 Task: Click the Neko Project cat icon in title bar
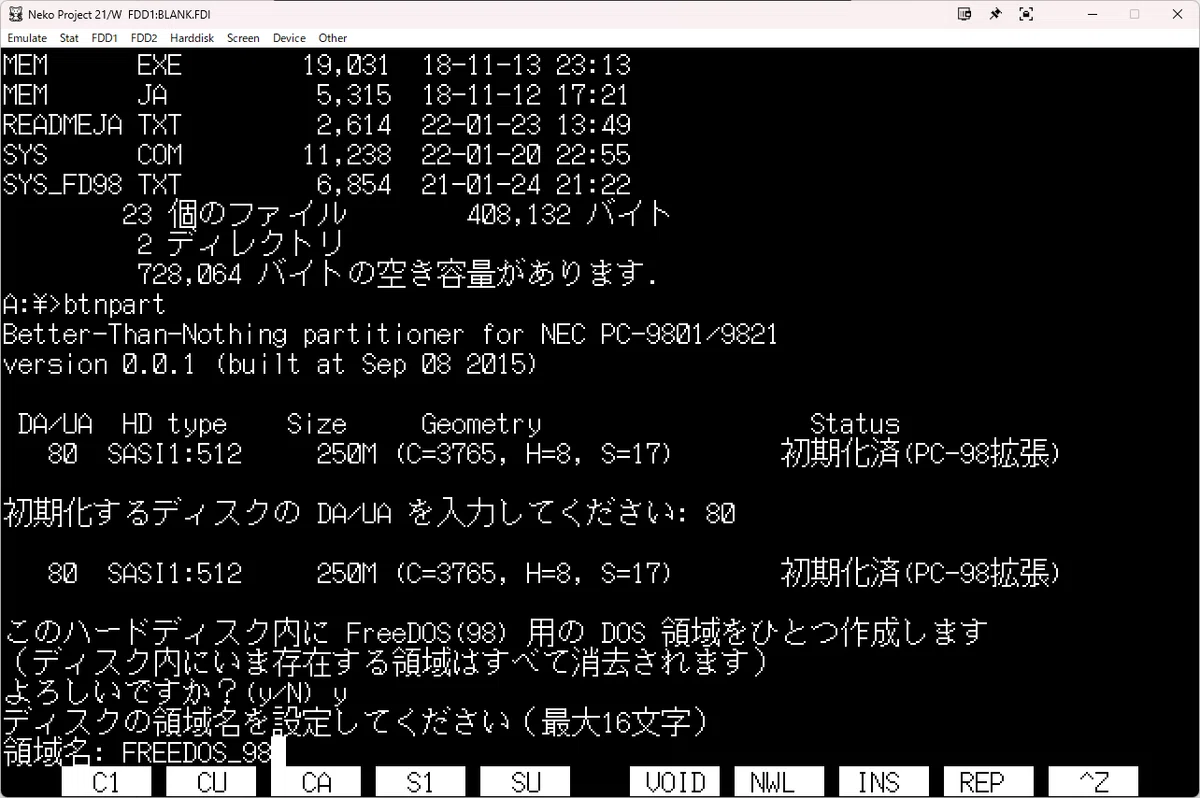tap(14, 14)
